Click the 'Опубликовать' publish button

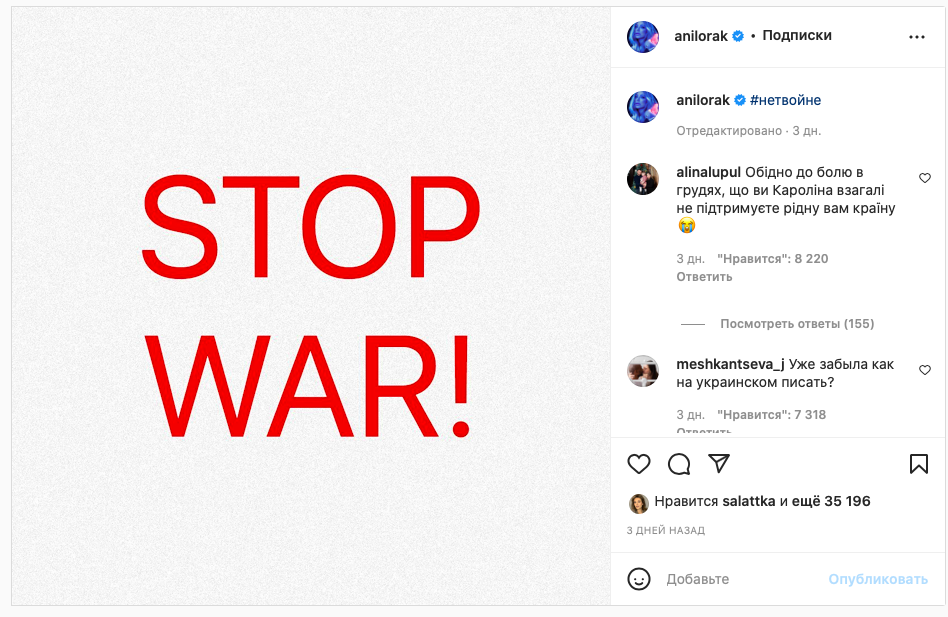878,579
